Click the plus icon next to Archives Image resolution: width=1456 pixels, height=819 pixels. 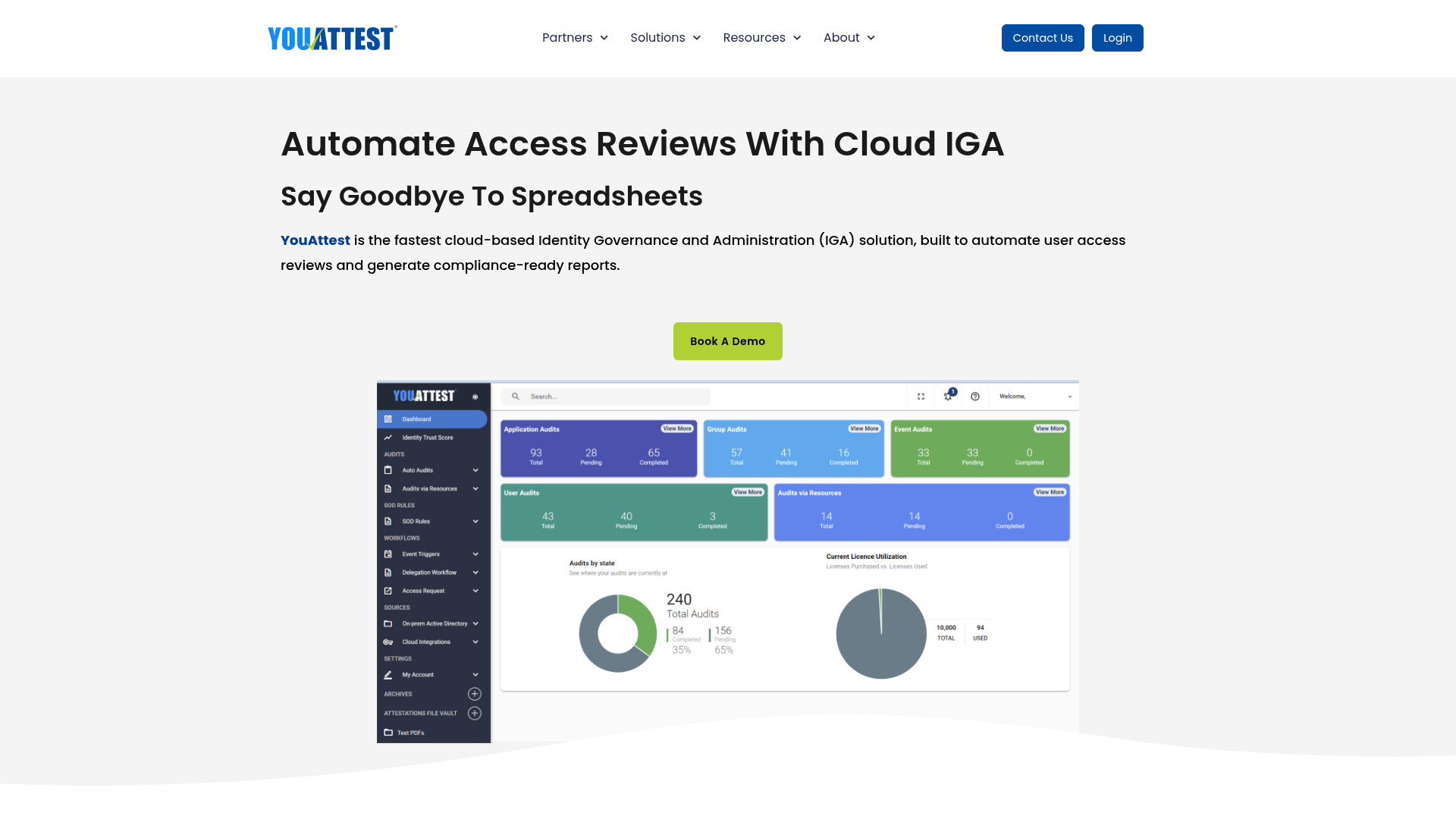475,694
